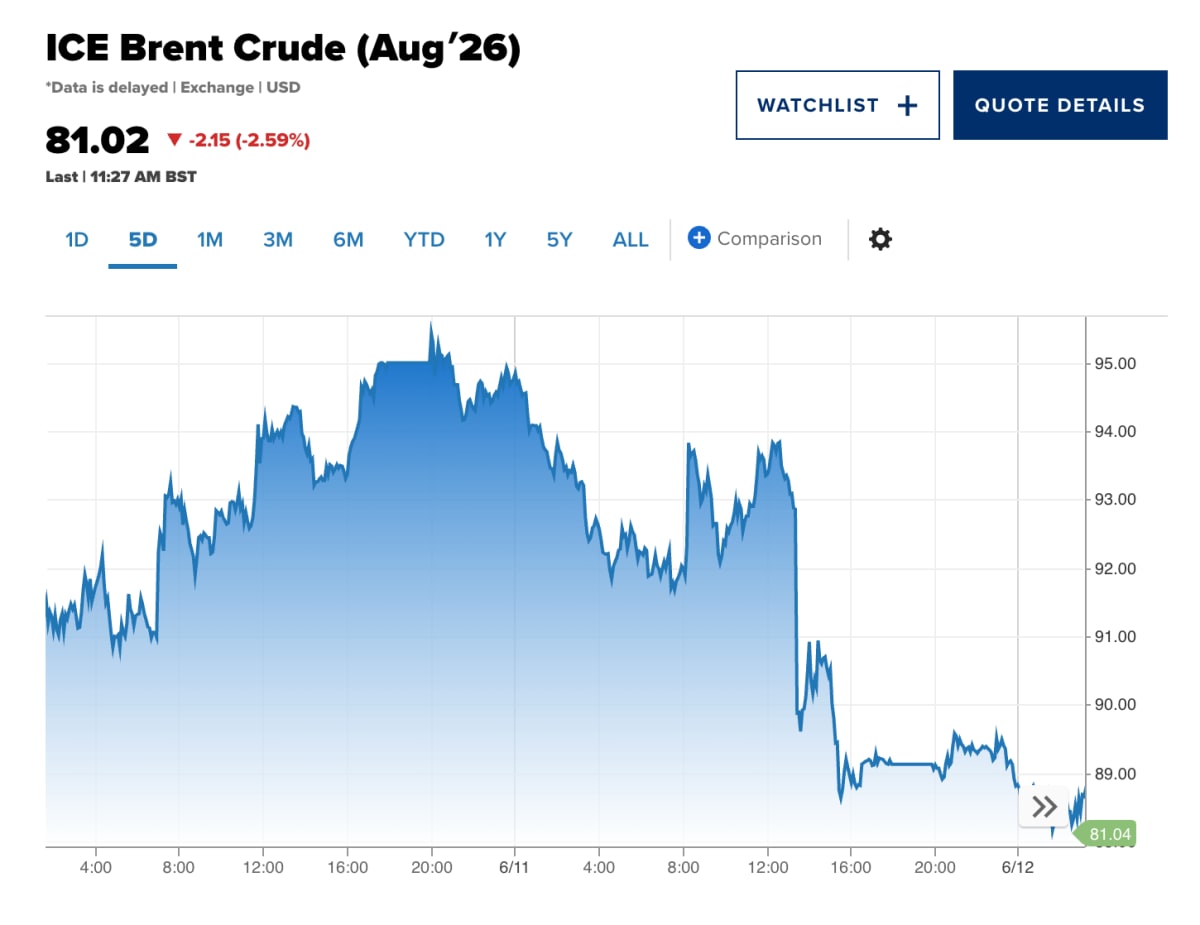Click the double-arrow chart scroll icon
This screenshot has height=925, width=1200.
(x=1044, y=807)
